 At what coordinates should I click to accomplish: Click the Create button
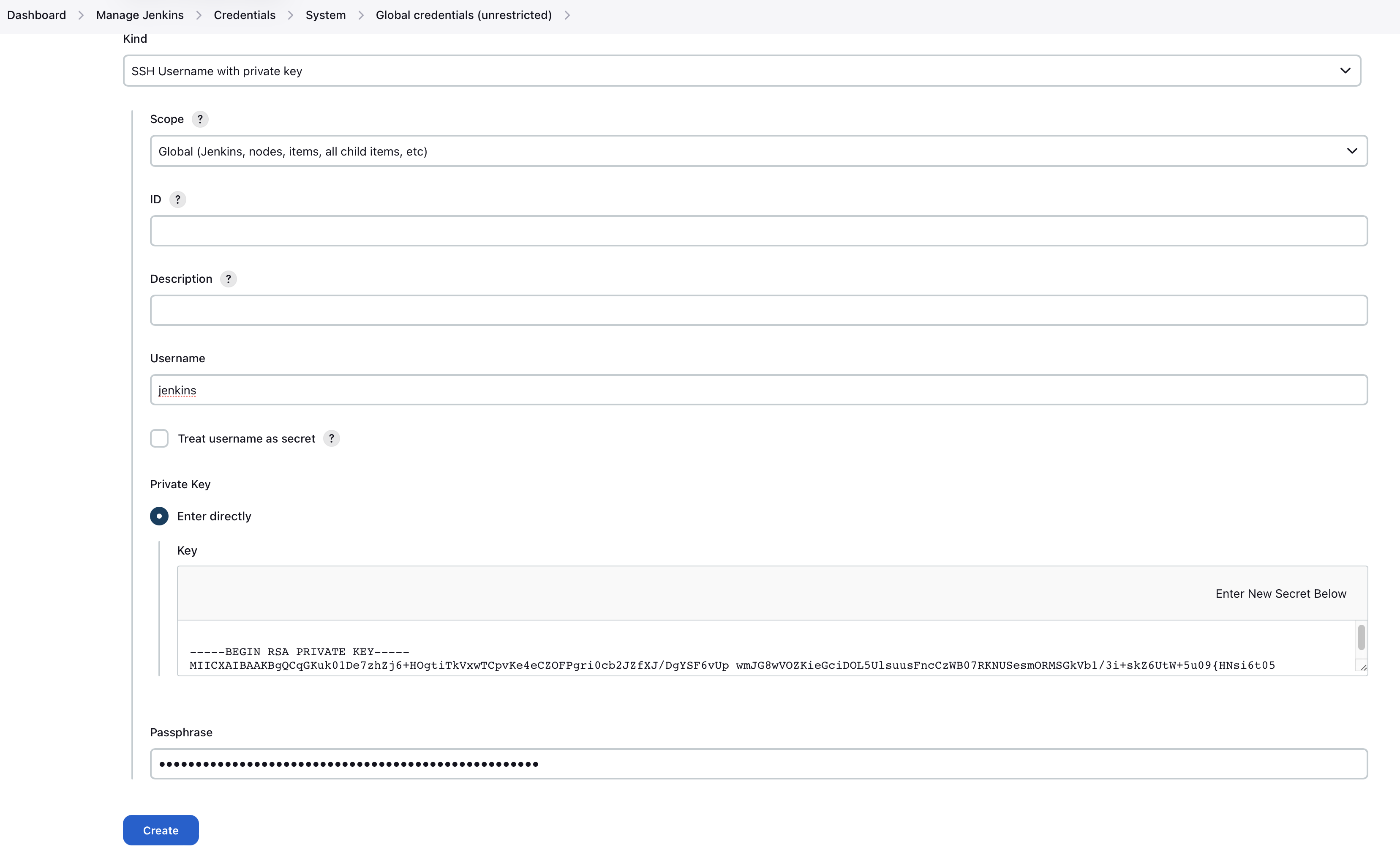(160, 830)
